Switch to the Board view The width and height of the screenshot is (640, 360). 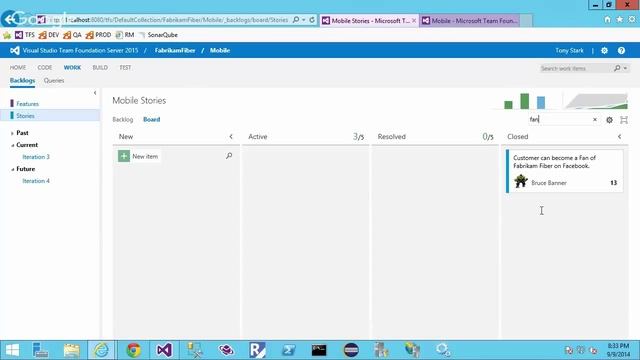coord(151,120)
